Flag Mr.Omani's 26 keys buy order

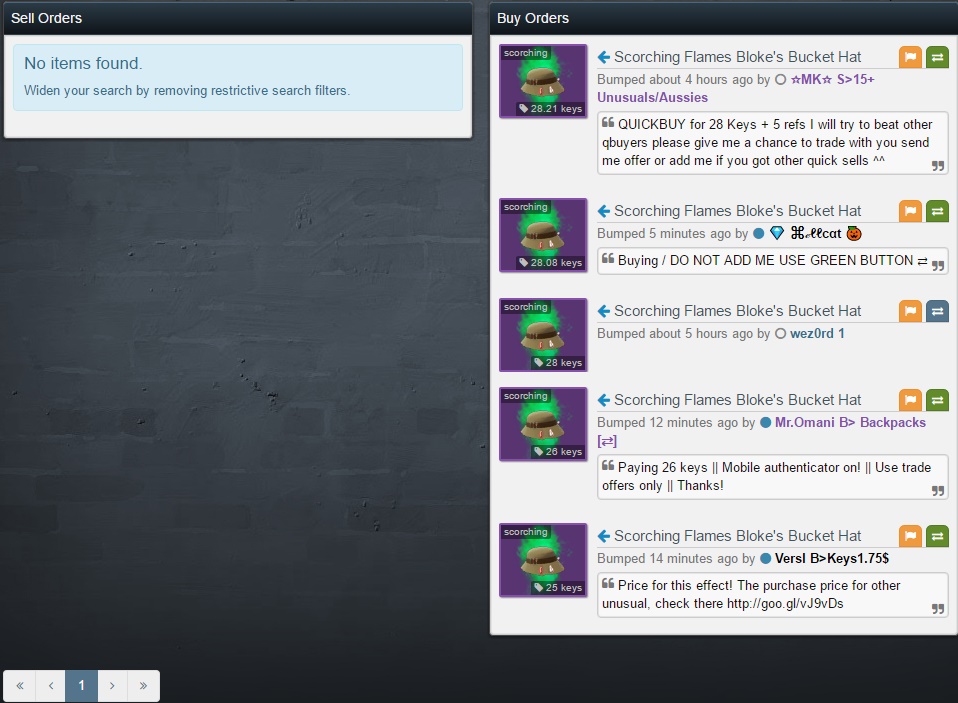pyautogui.click(x=910, y=400)
